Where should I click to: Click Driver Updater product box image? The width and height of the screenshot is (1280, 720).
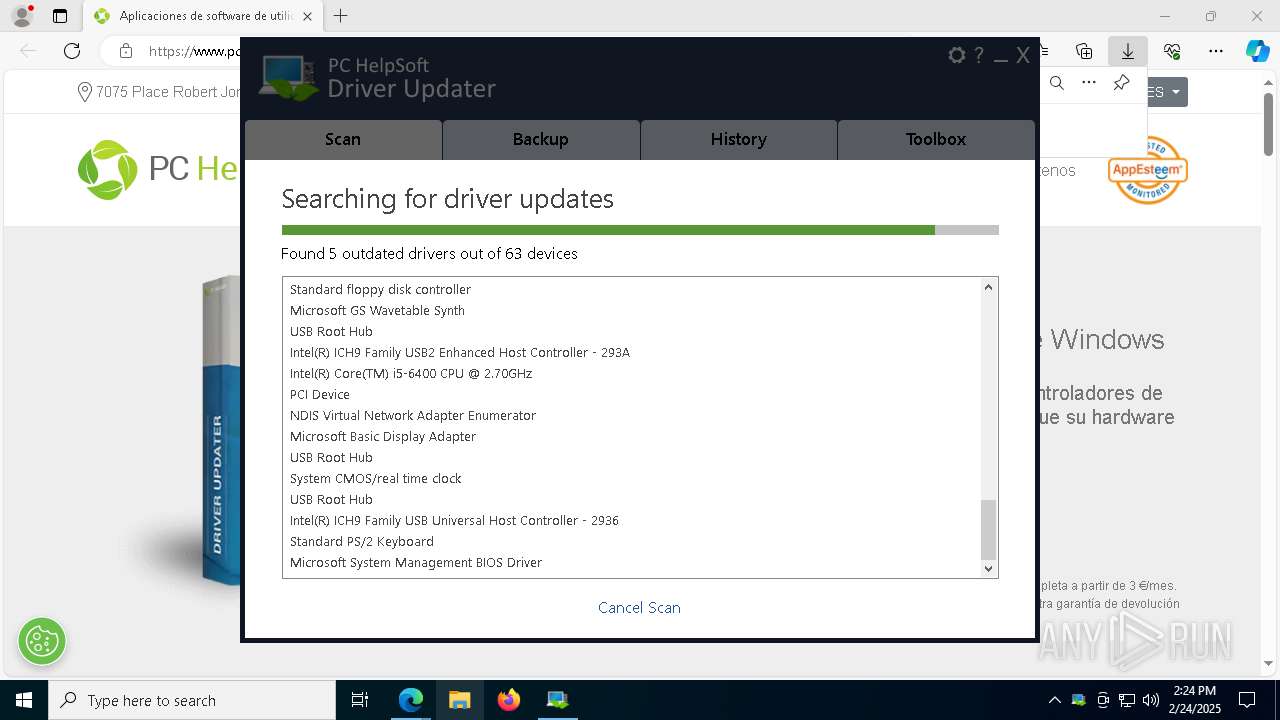[222, 430]
